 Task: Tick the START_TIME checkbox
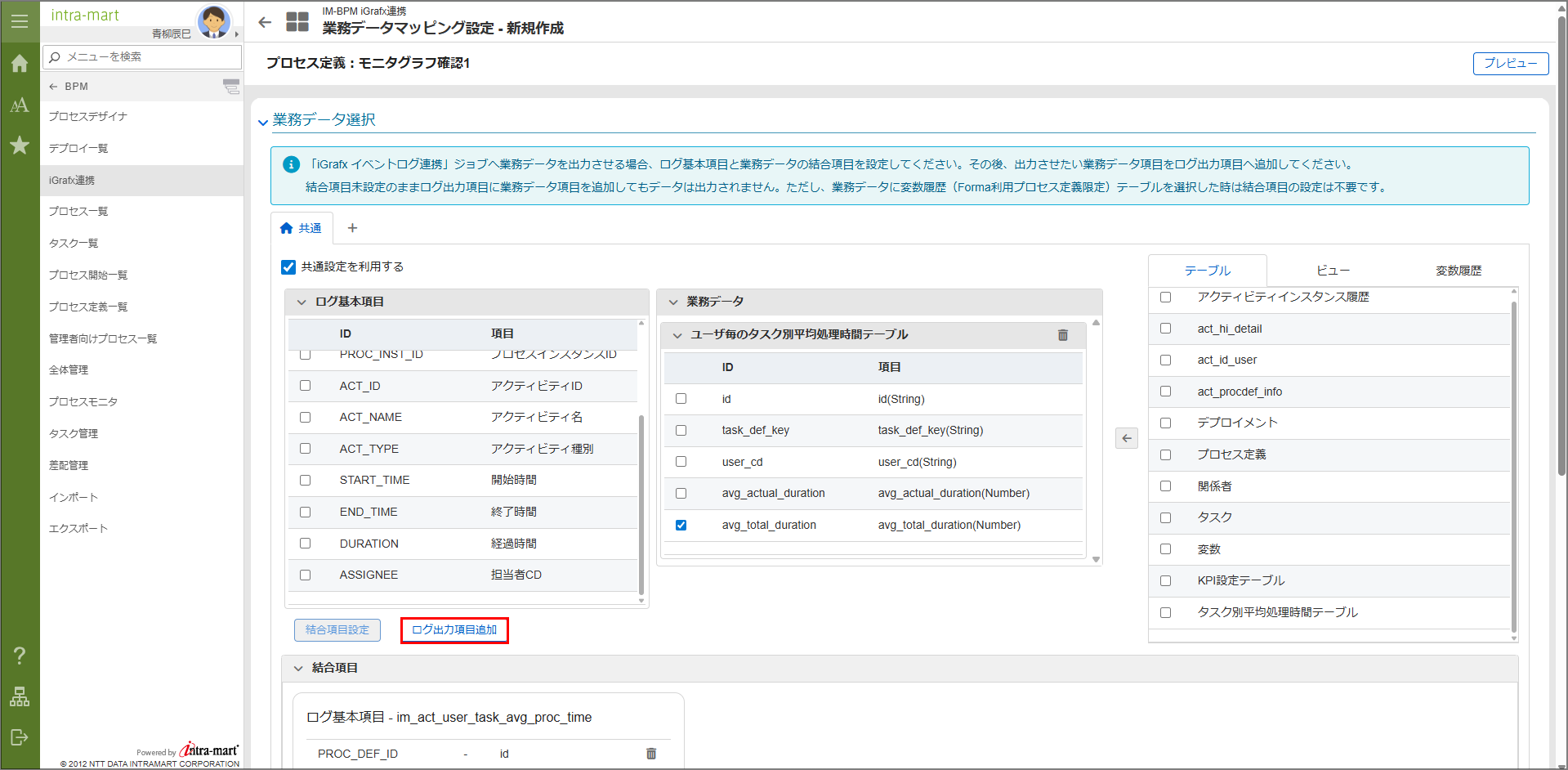305,481
